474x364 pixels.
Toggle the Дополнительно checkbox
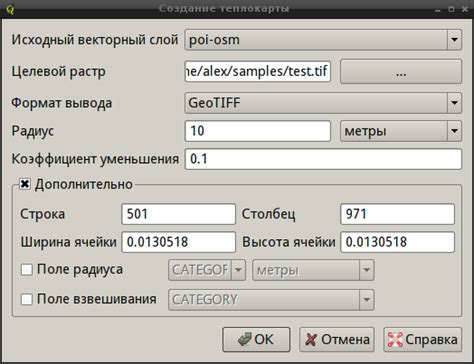(25, 184)
